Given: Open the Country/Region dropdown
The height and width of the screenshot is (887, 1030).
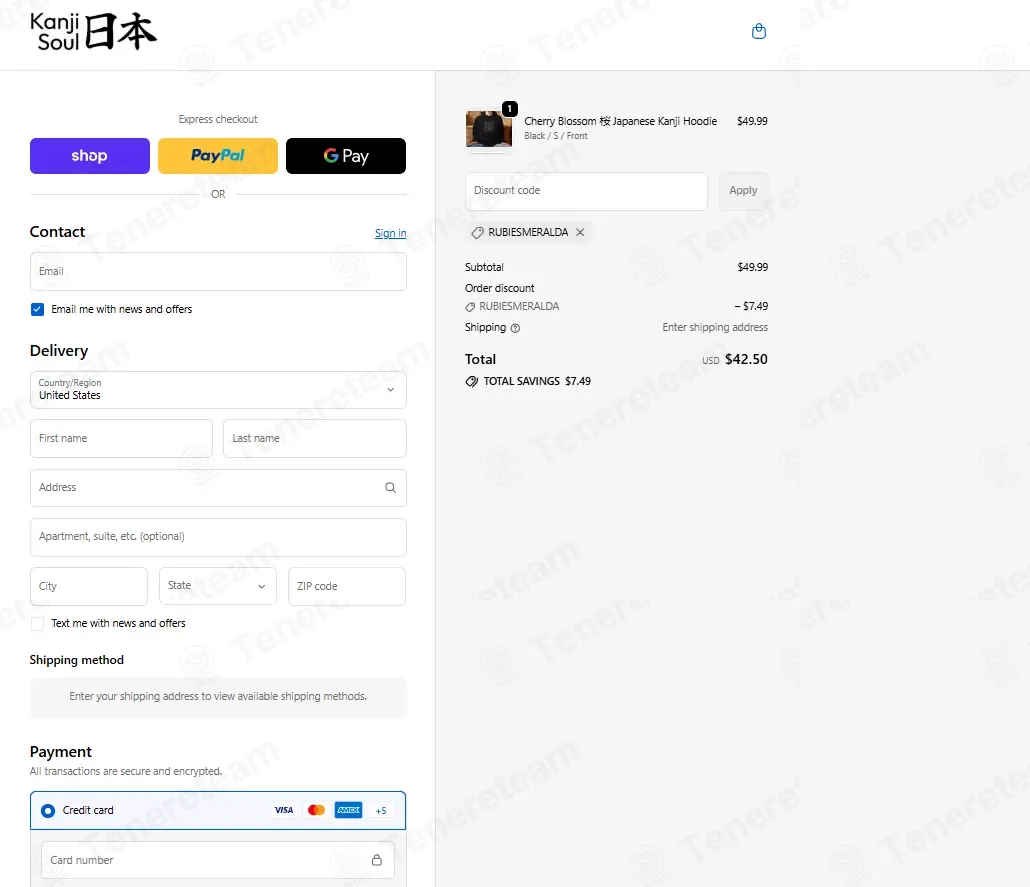Looking at the screenshot, I should point(218,390).
